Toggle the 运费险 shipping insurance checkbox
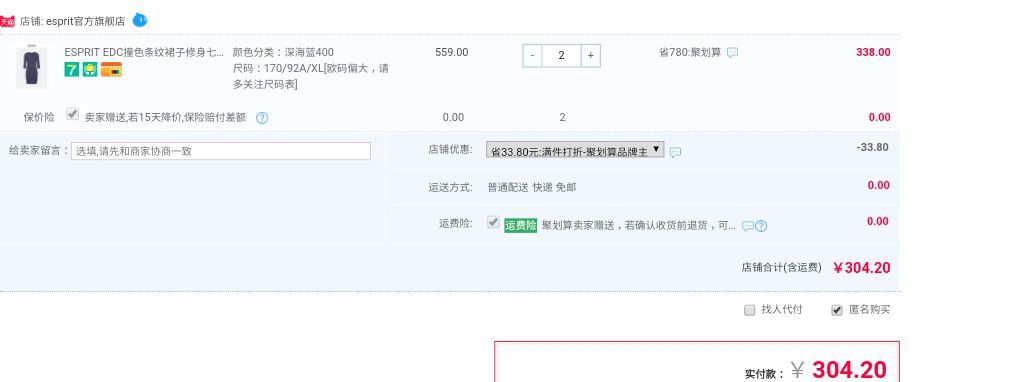This screenshot has height=382, width=1027. [x=493, y=223]
